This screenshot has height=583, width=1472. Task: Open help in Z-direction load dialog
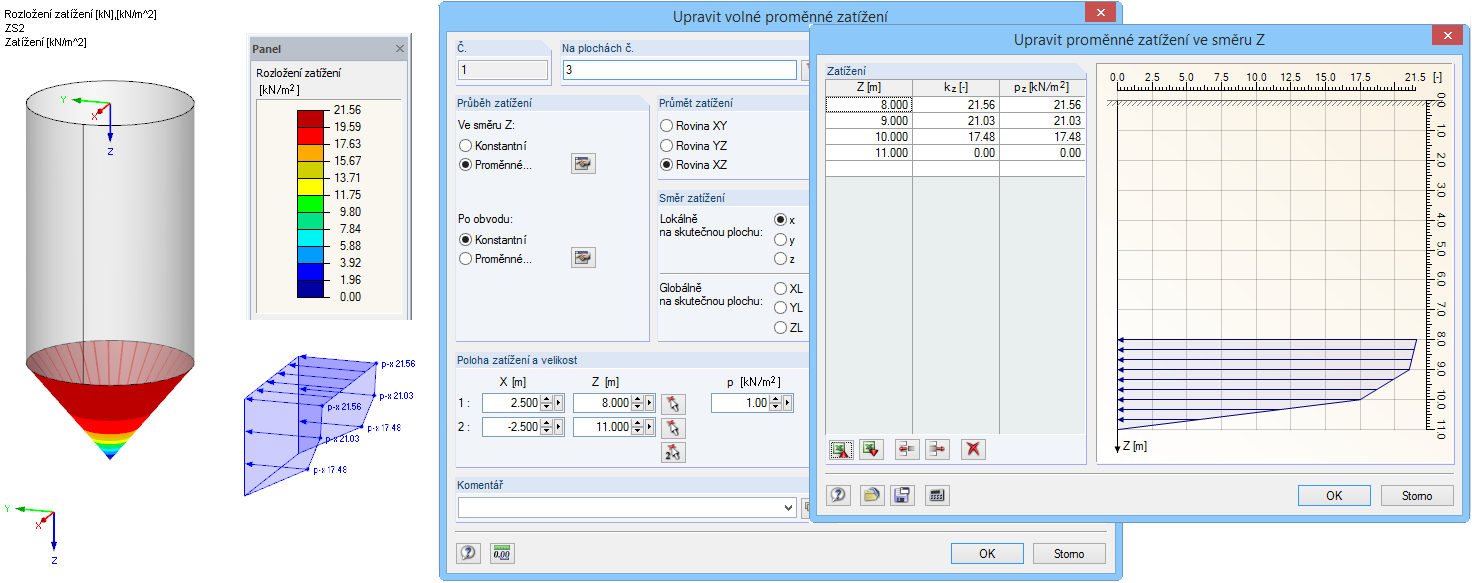(x=840, y=495)
